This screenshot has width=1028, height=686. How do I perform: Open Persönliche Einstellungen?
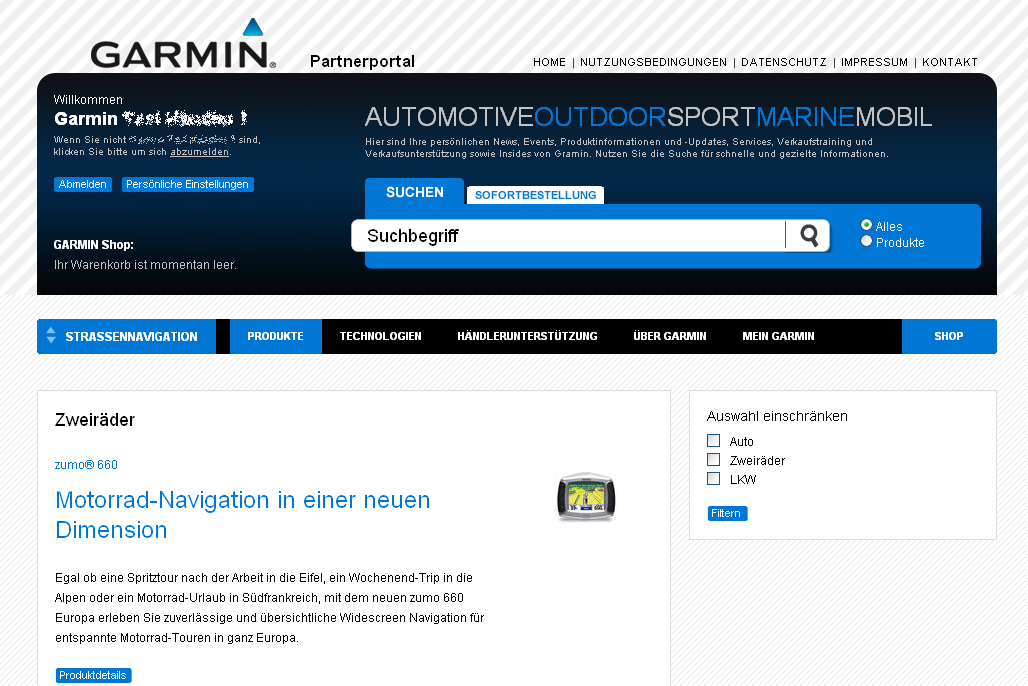coord(187,185)
